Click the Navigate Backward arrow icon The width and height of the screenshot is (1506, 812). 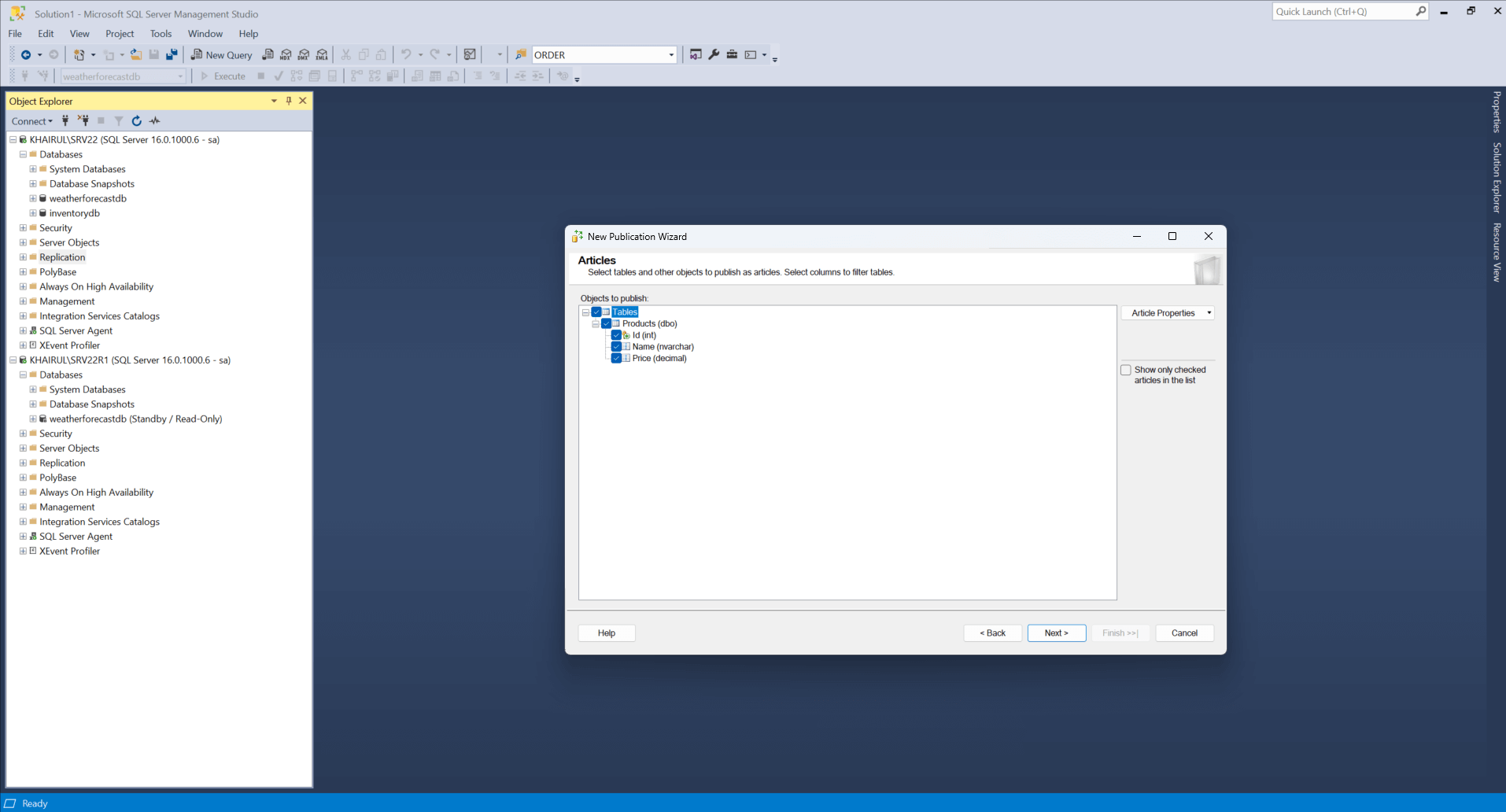[26, 55]
